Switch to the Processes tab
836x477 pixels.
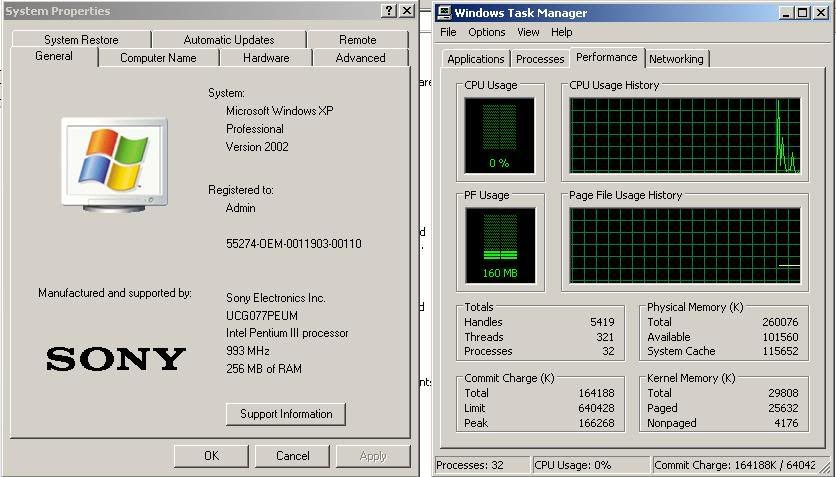pyautogui.click(x=540, y=59)
